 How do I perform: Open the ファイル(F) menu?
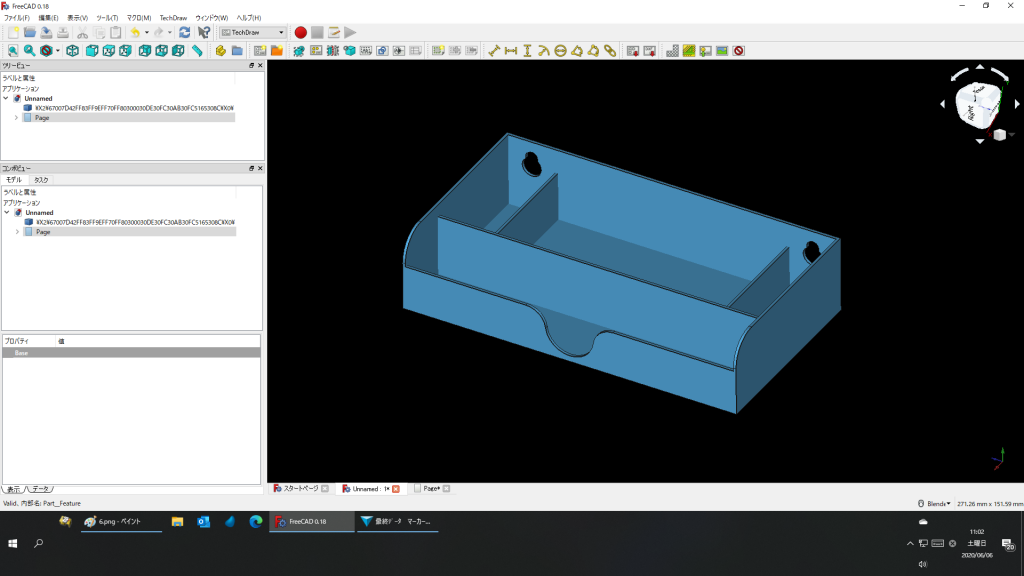pos(17,18)
